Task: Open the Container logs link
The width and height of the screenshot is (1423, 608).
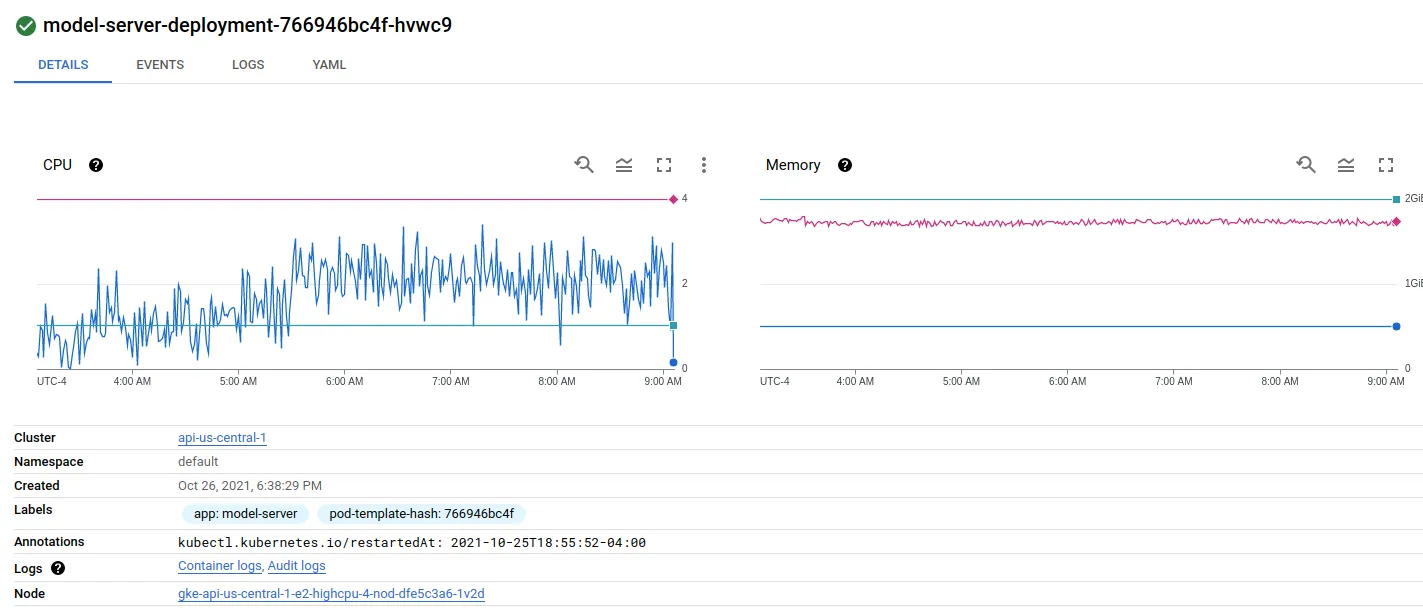Action: click(220, 566)
